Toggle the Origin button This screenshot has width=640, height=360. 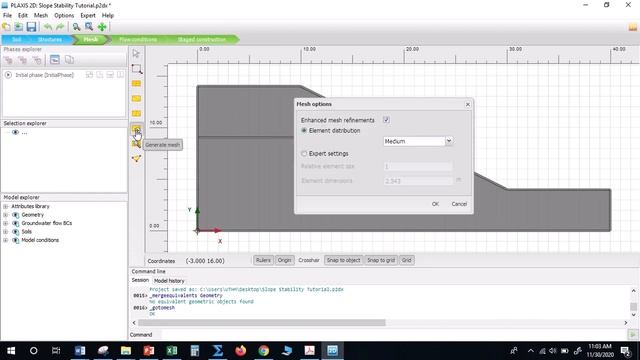(284, 260)
